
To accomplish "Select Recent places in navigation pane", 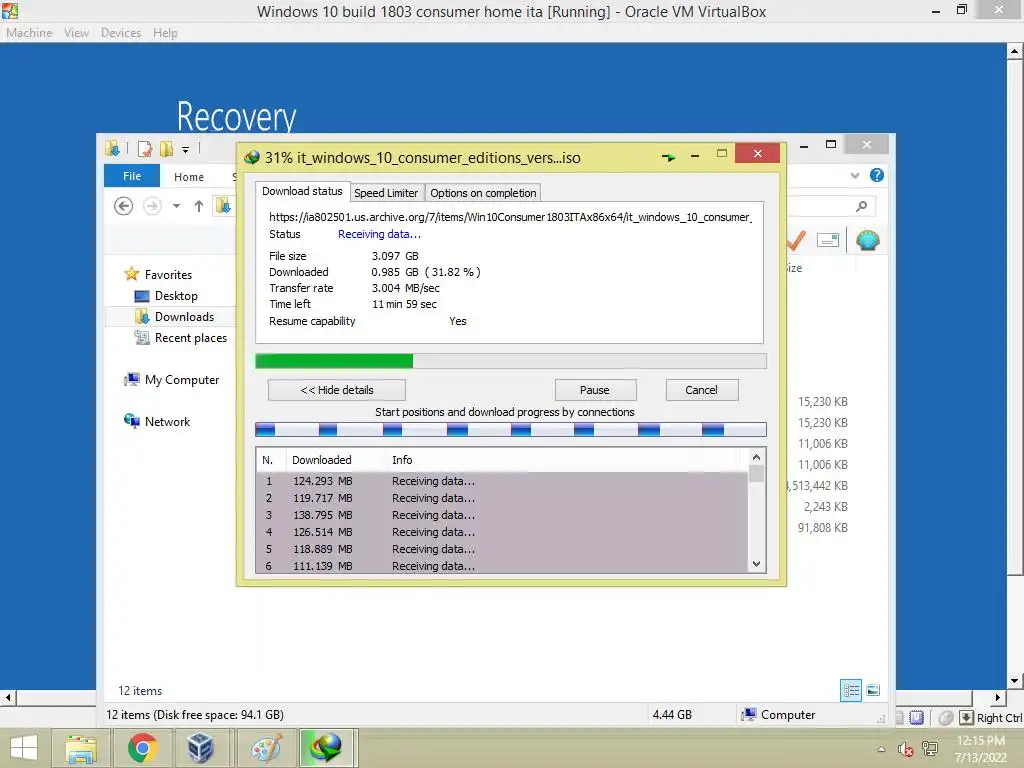I will (191, 338).
